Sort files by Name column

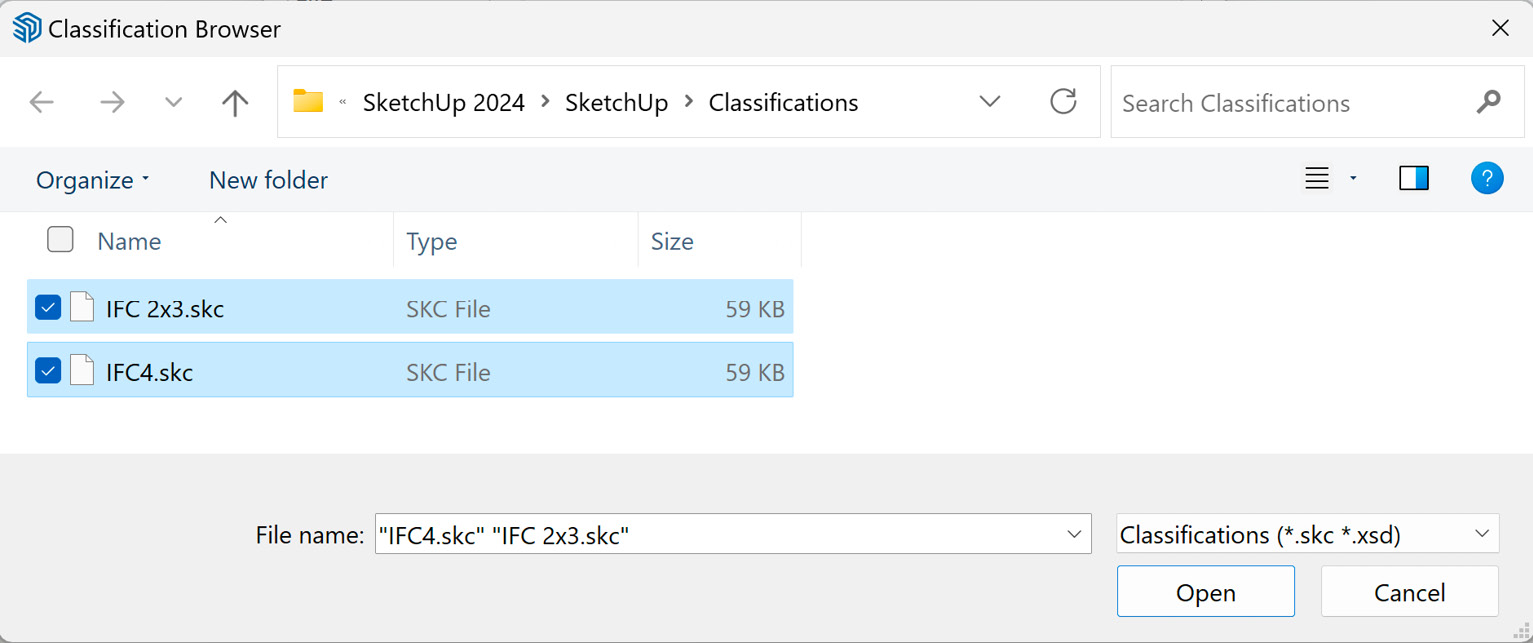129,241
